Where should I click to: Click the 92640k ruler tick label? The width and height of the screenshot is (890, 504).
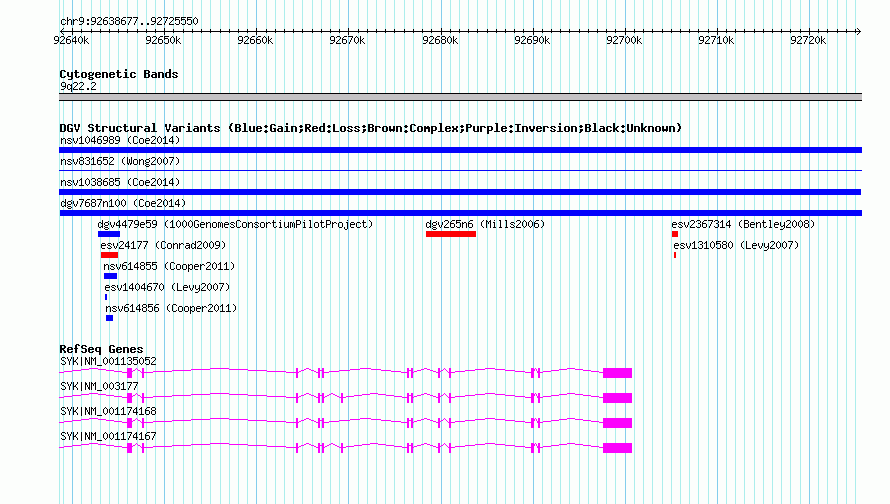click(72, 40)
